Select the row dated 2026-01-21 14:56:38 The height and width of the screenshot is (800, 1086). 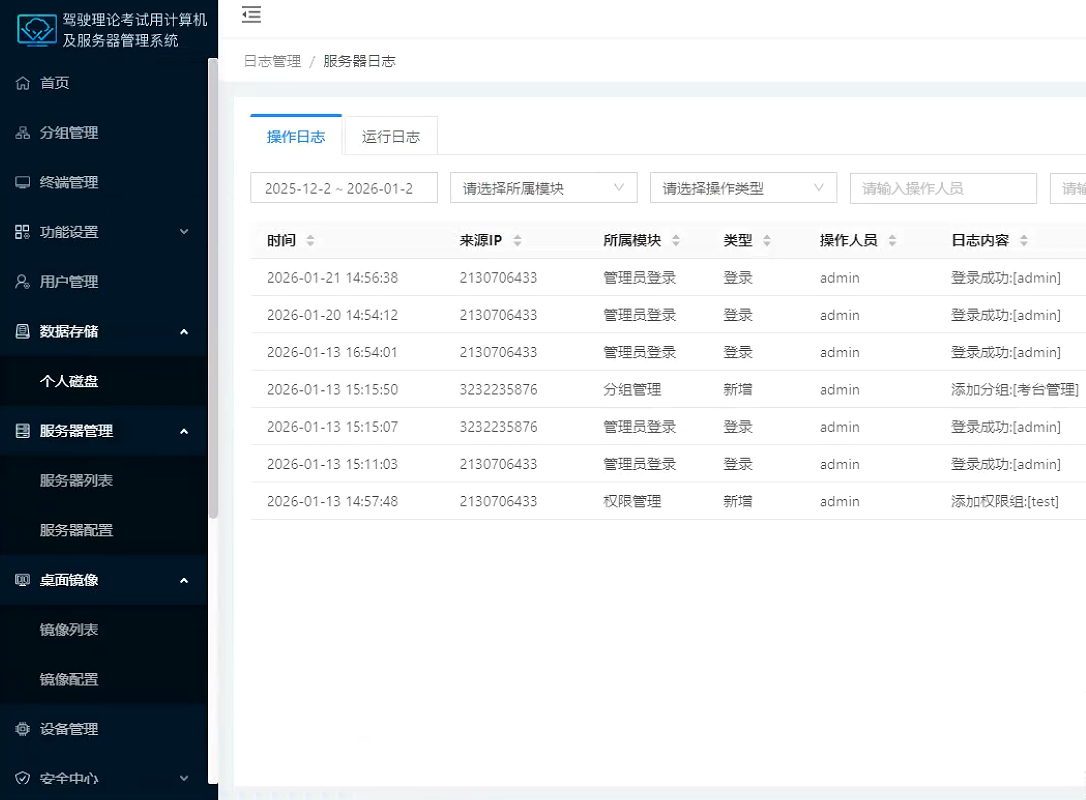point(668,278)
